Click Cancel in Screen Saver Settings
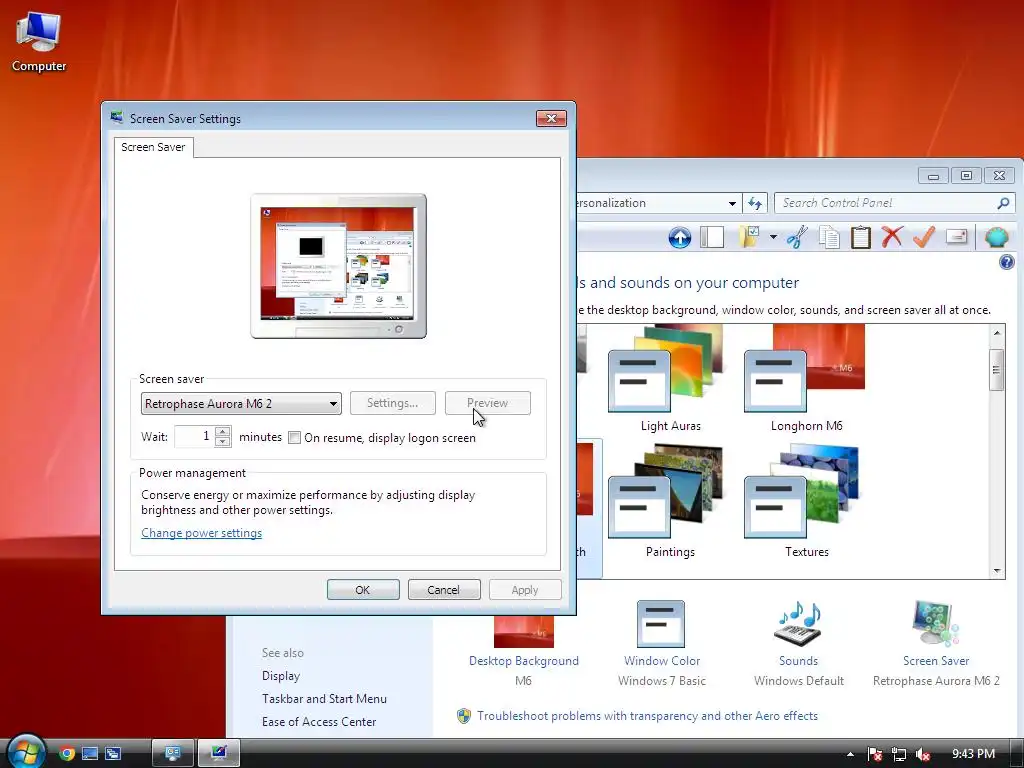 tap(444, 590)
